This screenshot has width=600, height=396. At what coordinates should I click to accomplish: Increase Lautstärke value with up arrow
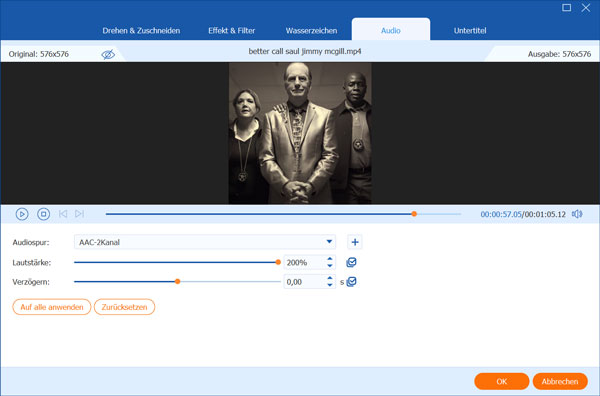click(330, 259)
